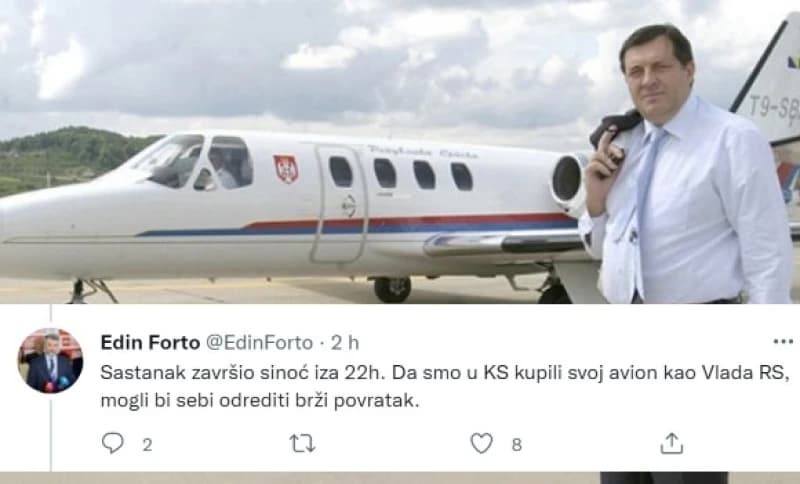
Task: Open the tweet text about Sastanak
Action: 444,387
